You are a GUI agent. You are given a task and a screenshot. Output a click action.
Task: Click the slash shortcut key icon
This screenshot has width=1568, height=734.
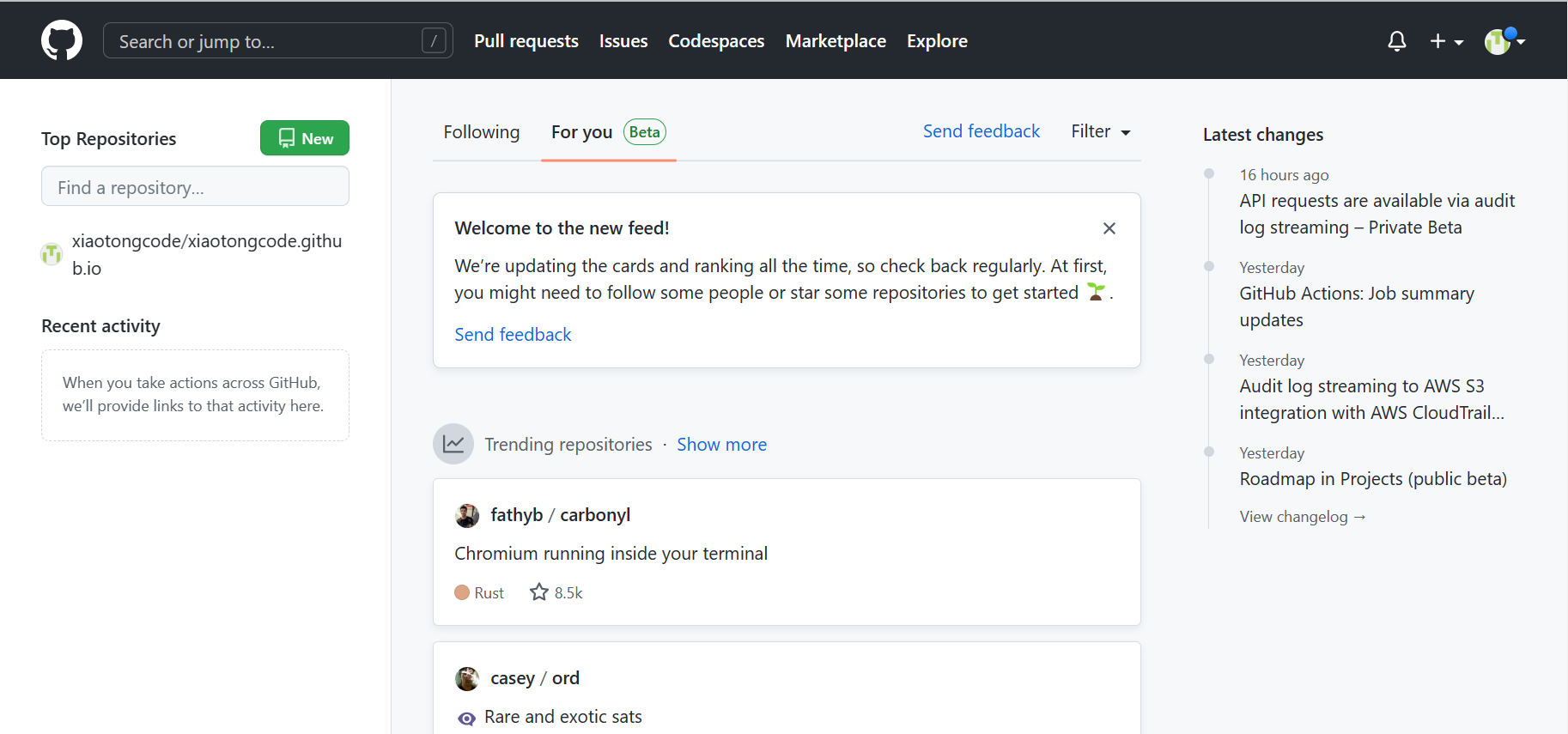tap(435, 40)
